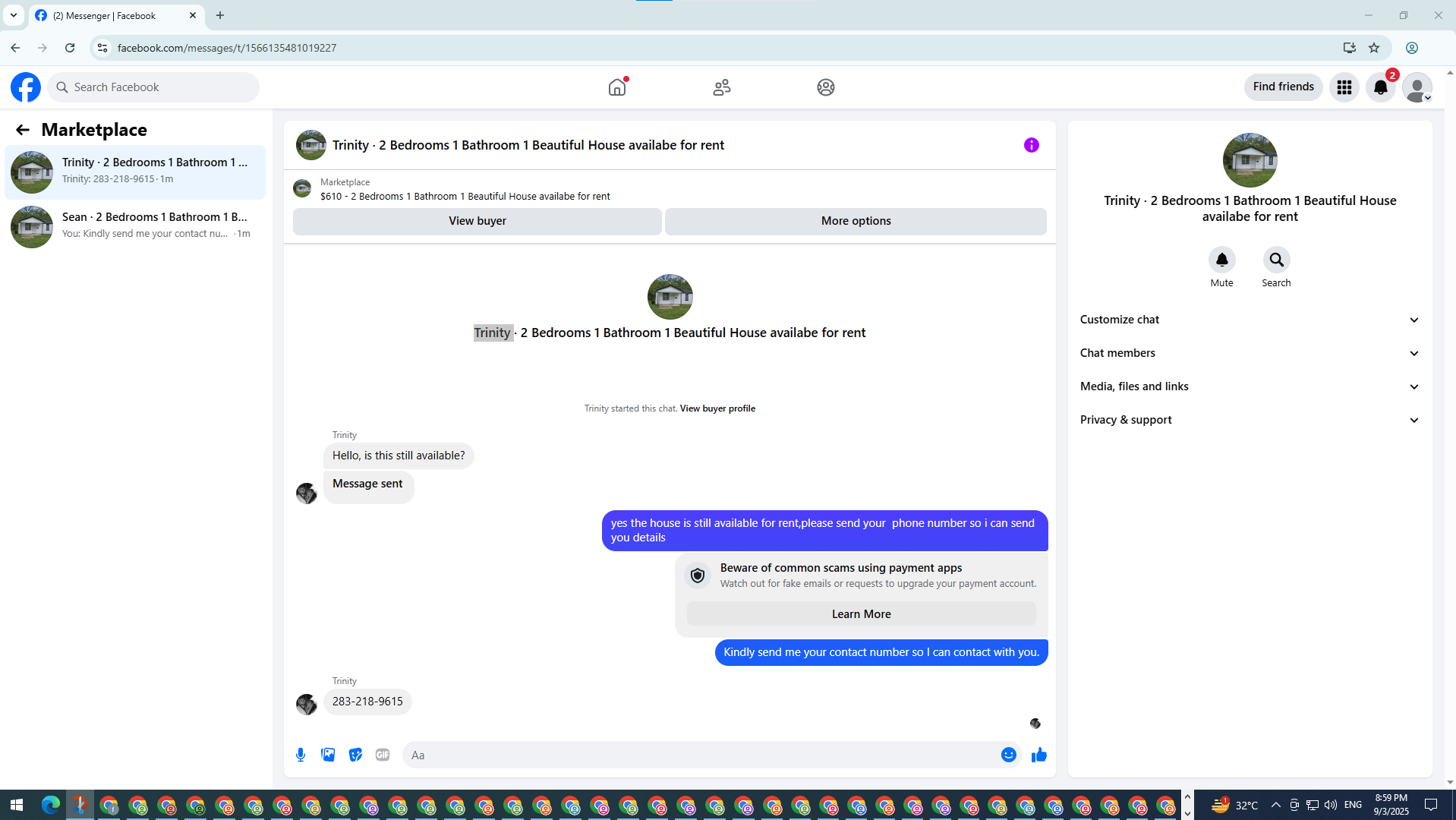Open the account profile avatar menu
The height and width of the screenshot is (820, 1456).
pos(1417,87)
